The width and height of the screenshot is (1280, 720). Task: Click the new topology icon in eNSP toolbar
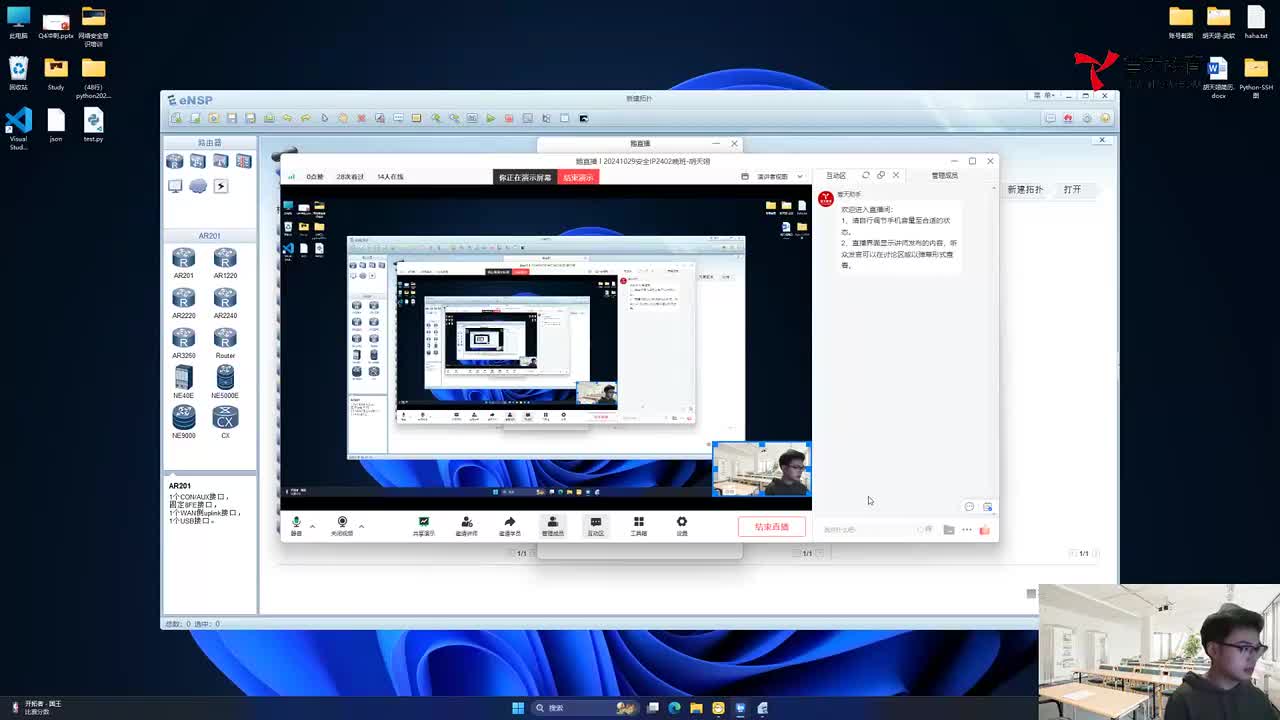click(176, 118)
